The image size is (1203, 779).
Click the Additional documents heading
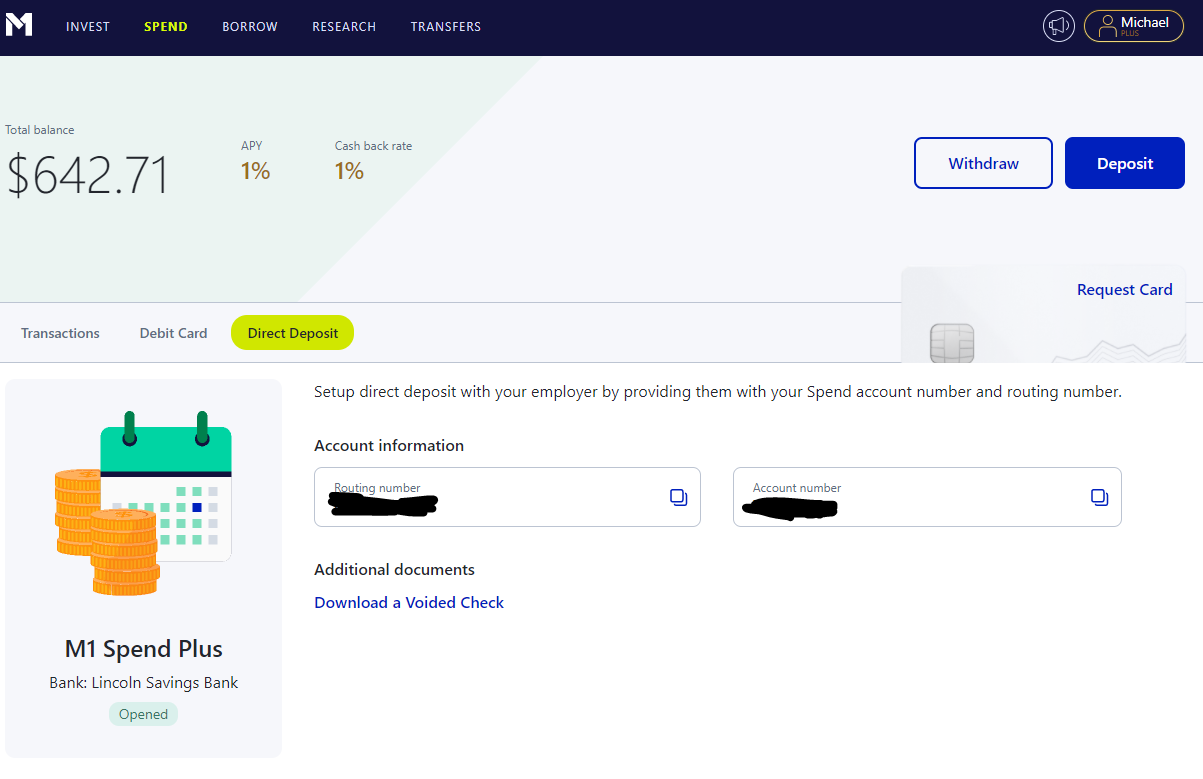pyautogui.click(x=394, y=569)
